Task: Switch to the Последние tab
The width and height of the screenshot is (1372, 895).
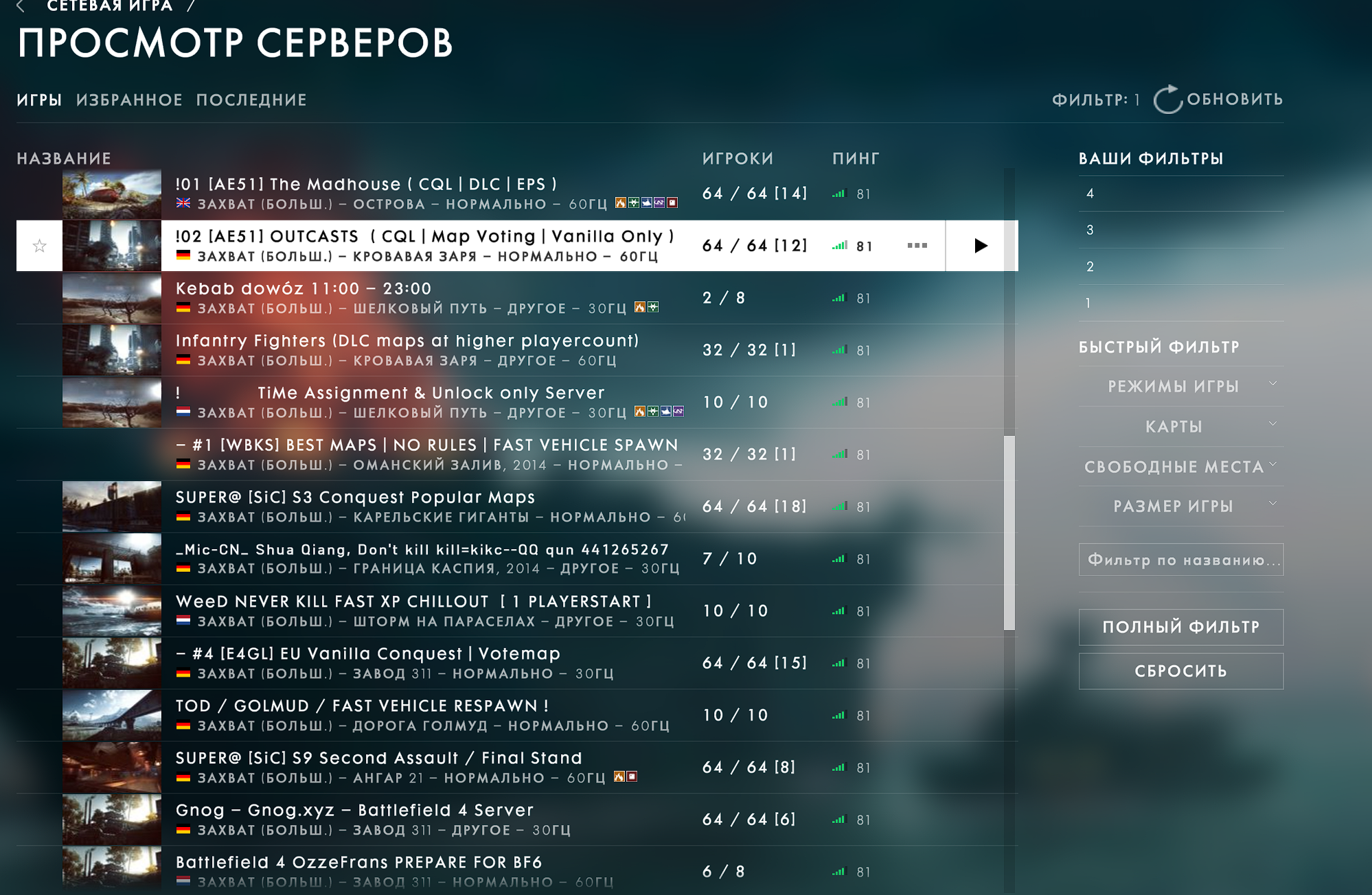Action: (x=251, y=100)
